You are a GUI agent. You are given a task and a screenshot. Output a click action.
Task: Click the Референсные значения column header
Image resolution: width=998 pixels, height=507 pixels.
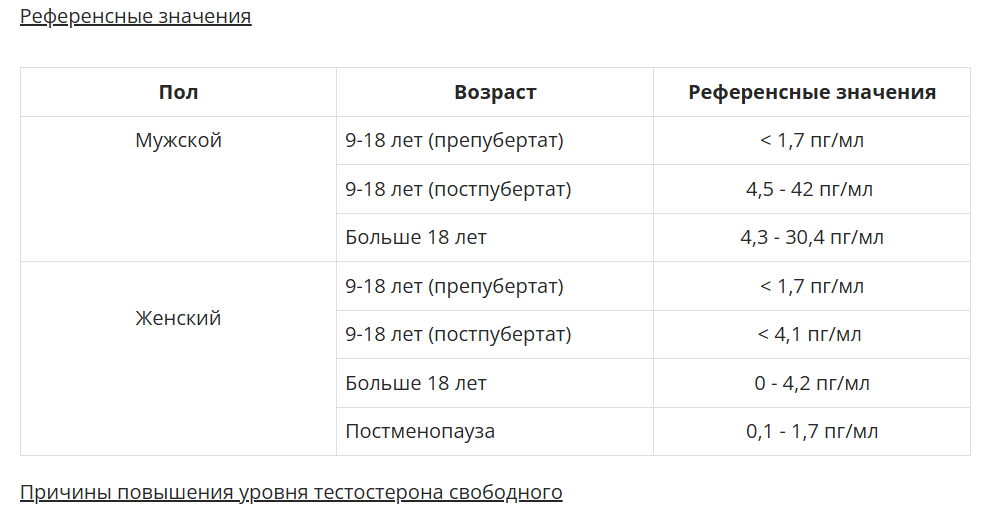coord(812,92)
